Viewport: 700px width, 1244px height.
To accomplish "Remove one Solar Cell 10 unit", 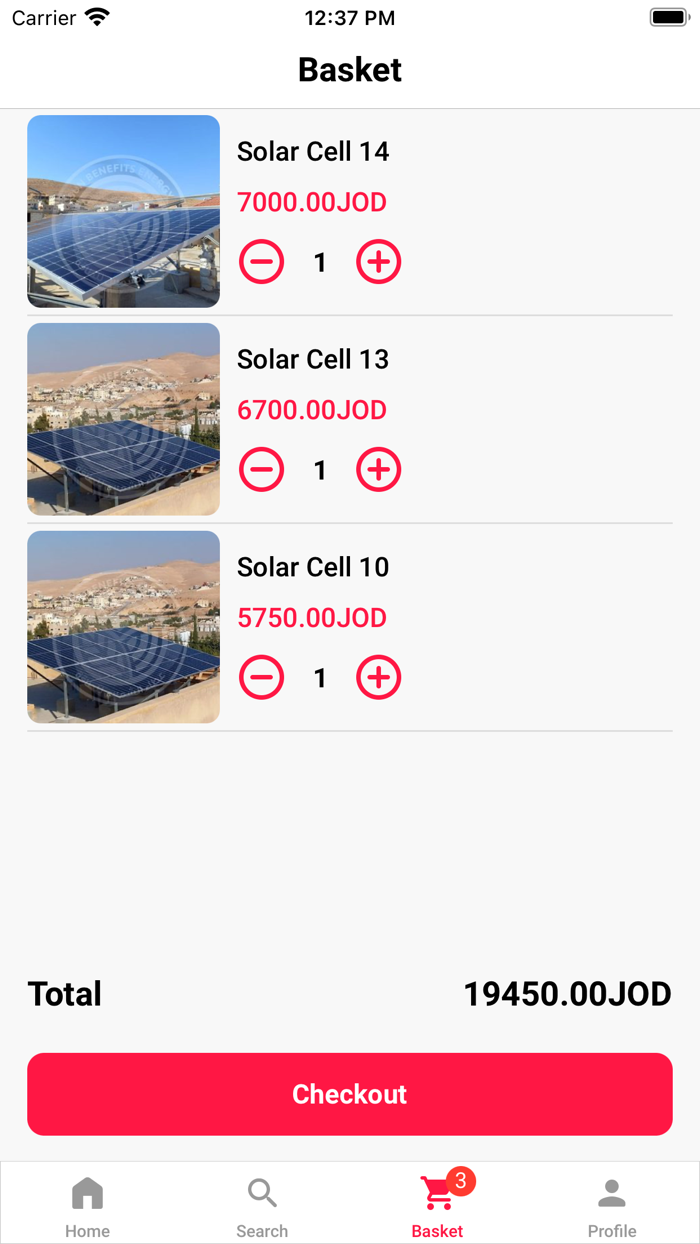I will pos(262,678).
